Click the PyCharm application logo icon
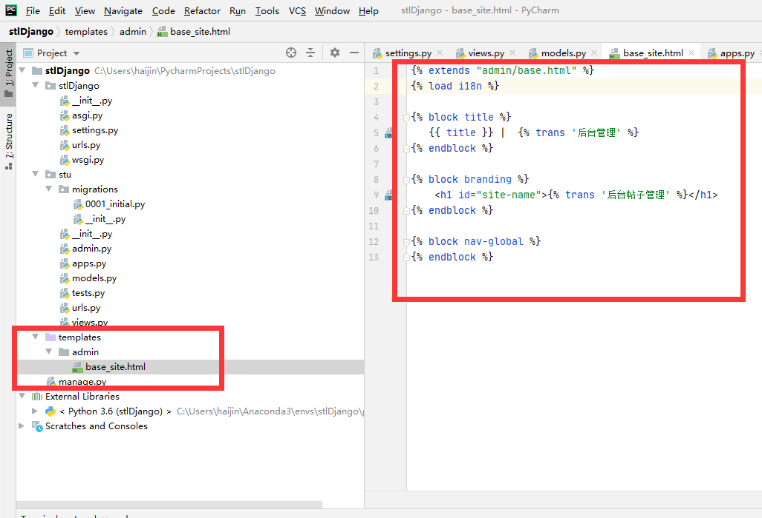 click(11, 10)
